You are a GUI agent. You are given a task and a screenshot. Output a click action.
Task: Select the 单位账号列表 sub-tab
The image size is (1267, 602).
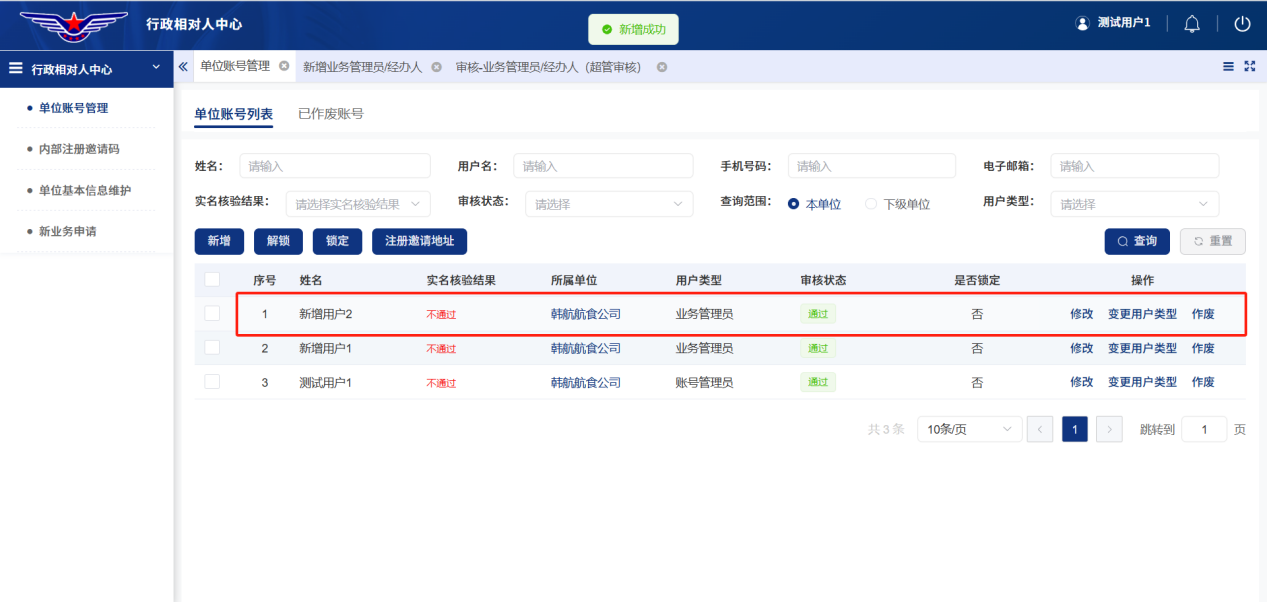[233, 114]
